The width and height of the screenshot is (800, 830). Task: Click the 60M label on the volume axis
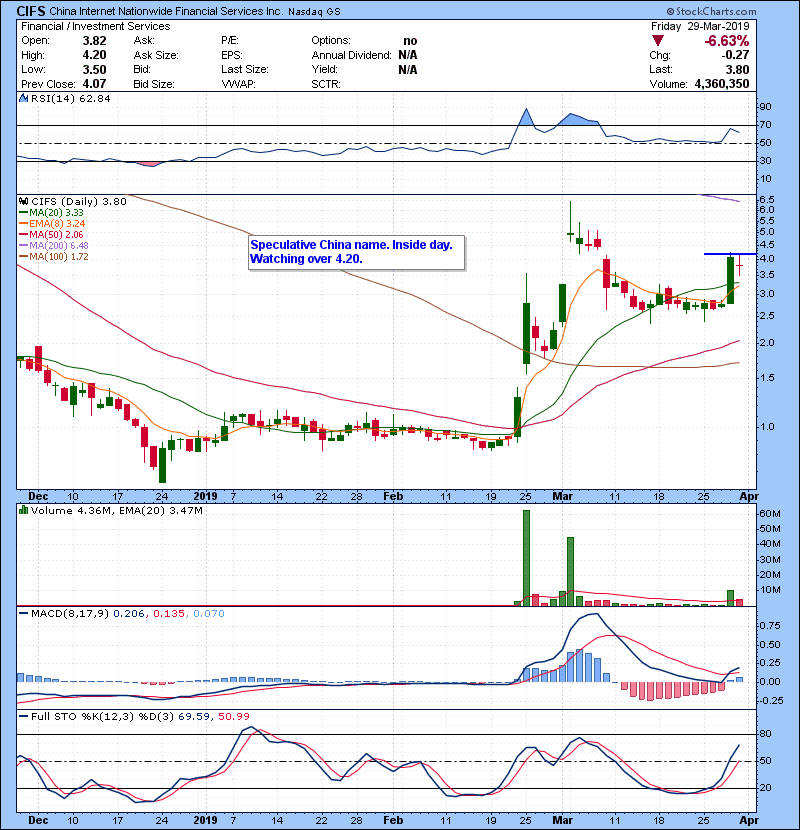coord(770,513)
